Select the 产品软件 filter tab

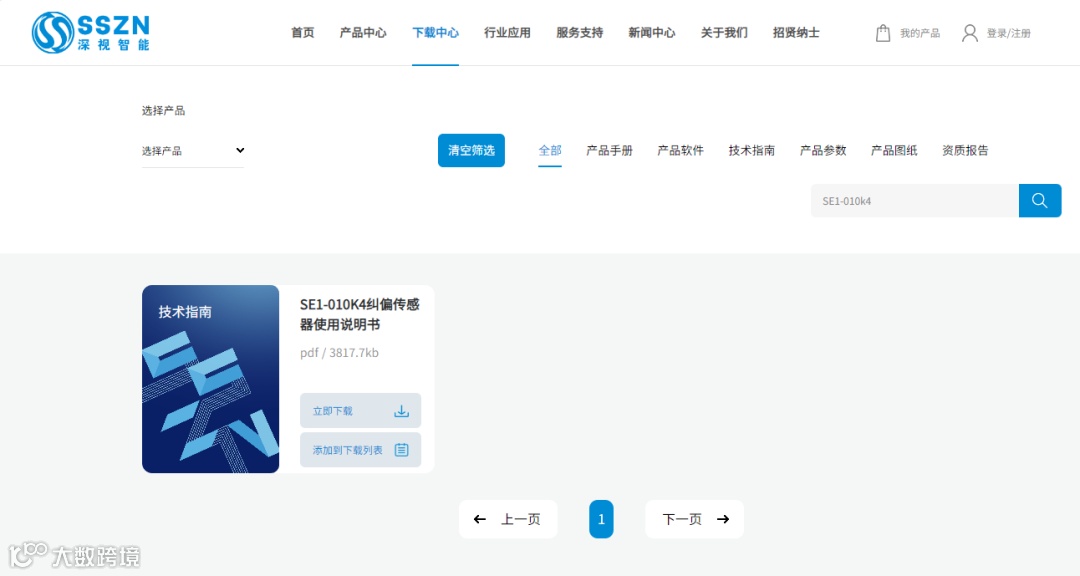[681, 150]
